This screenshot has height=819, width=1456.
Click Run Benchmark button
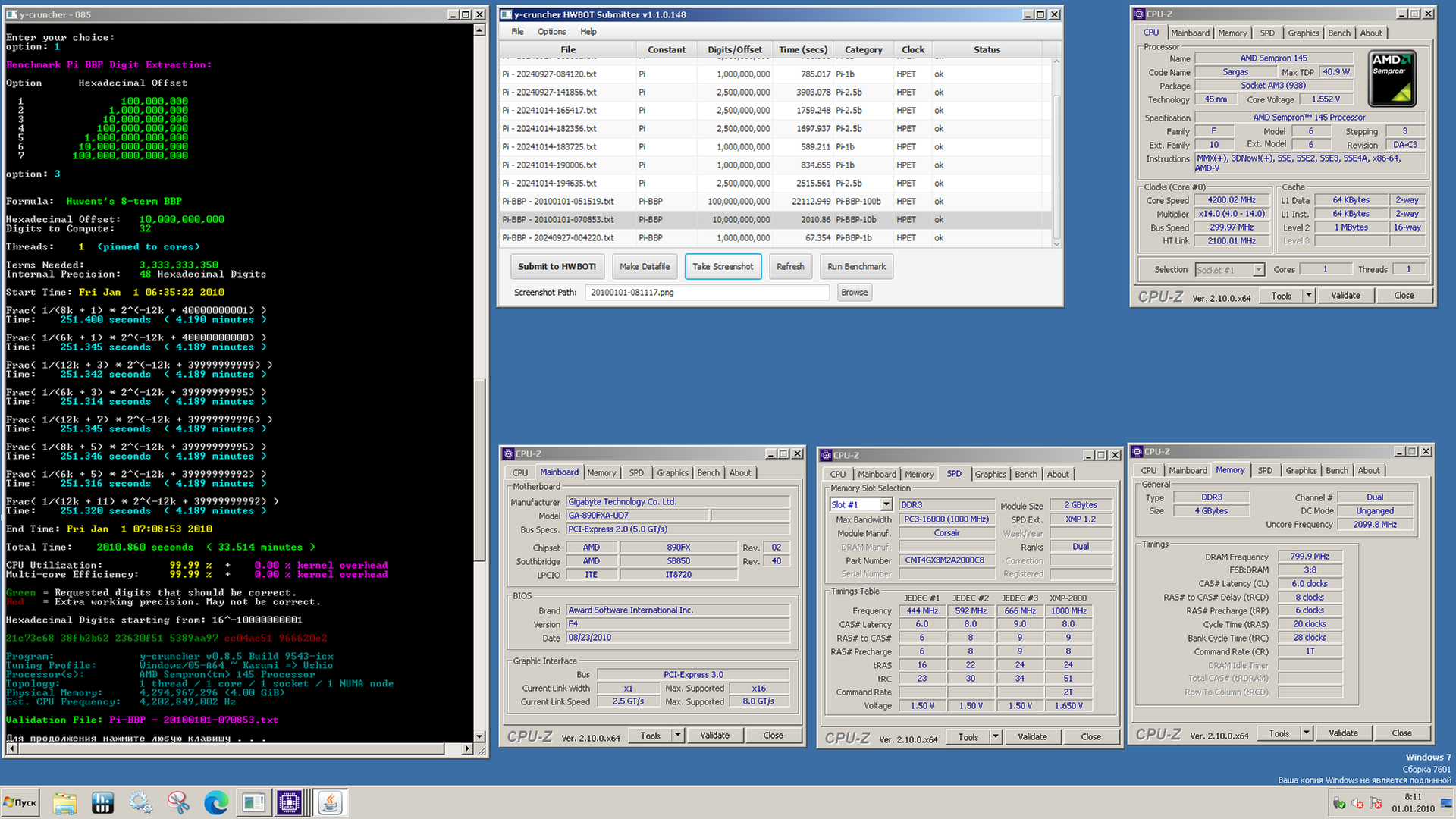click(856, 267)
